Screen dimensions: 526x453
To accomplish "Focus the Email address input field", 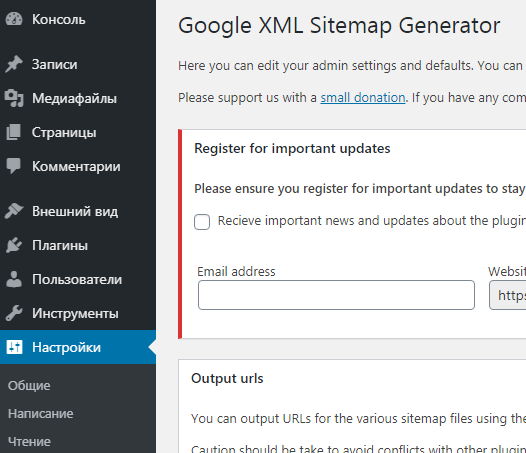I will [x=336, y=295].
